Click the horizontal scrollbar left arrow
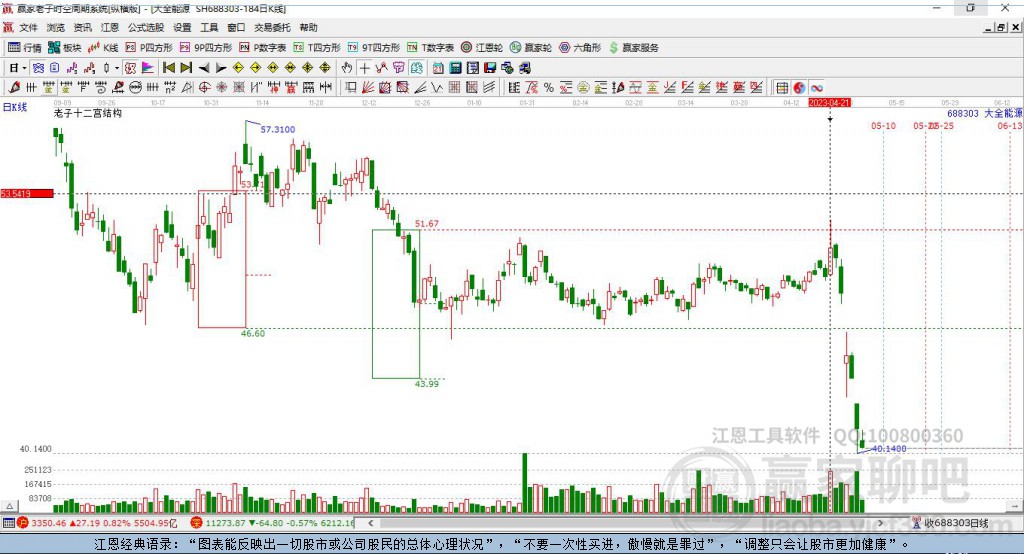This screenshot has height=554, width=1024. click(x=371, y=523)
